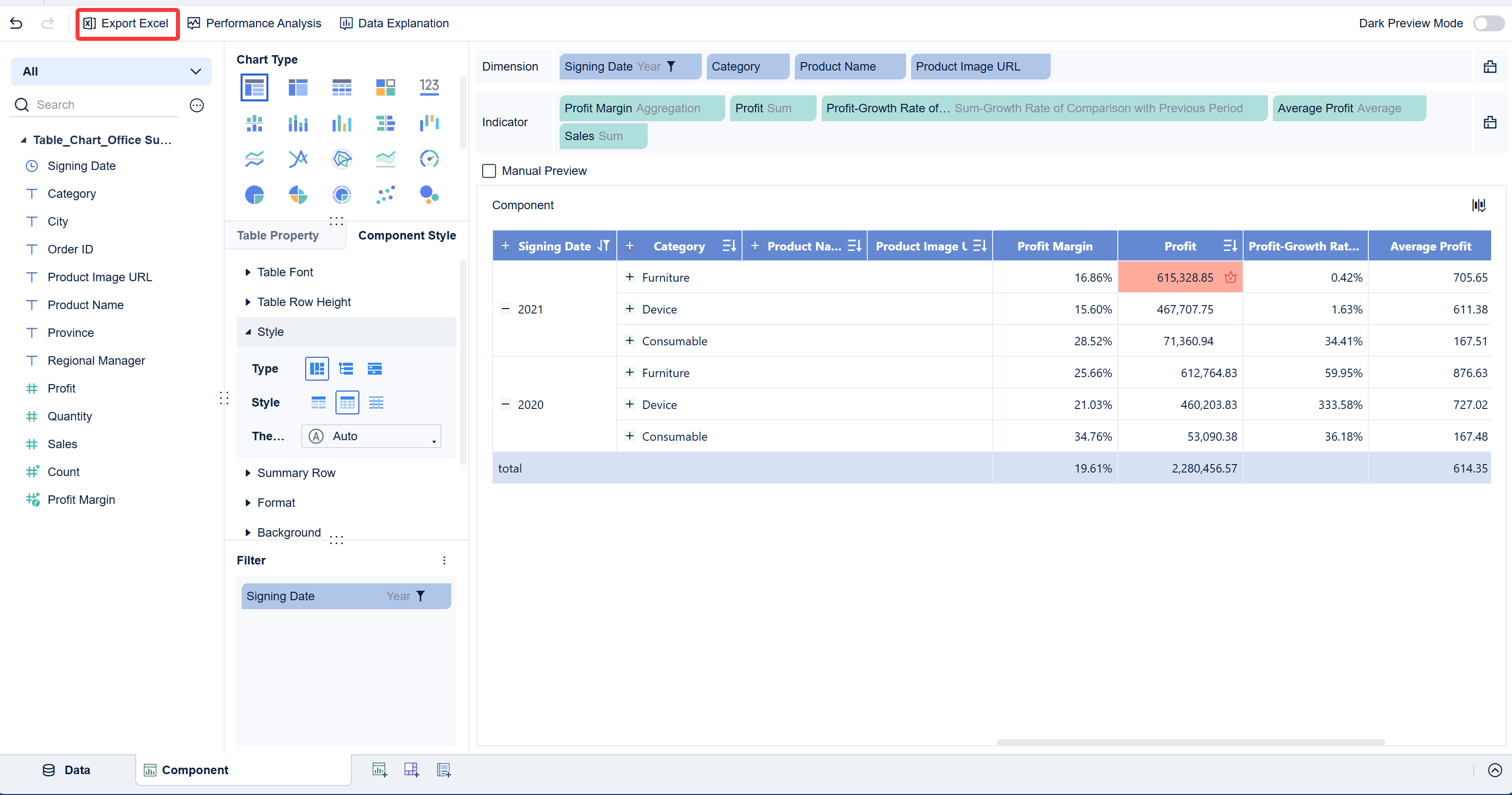The height and width of the screenshot is (795, 1512).
Task: Click the Export Excel button
Action: [126, 23]
